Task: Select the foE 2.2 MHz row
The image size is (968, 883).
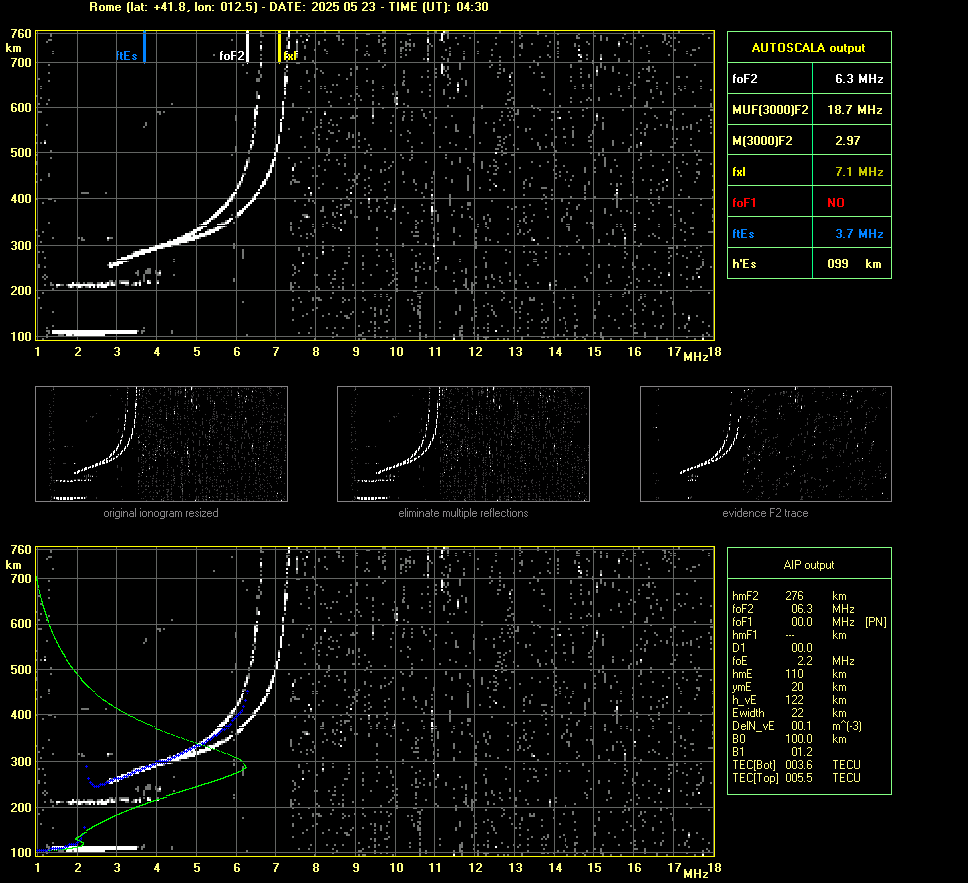Action: pyautogui.click(x=793, y=661)
